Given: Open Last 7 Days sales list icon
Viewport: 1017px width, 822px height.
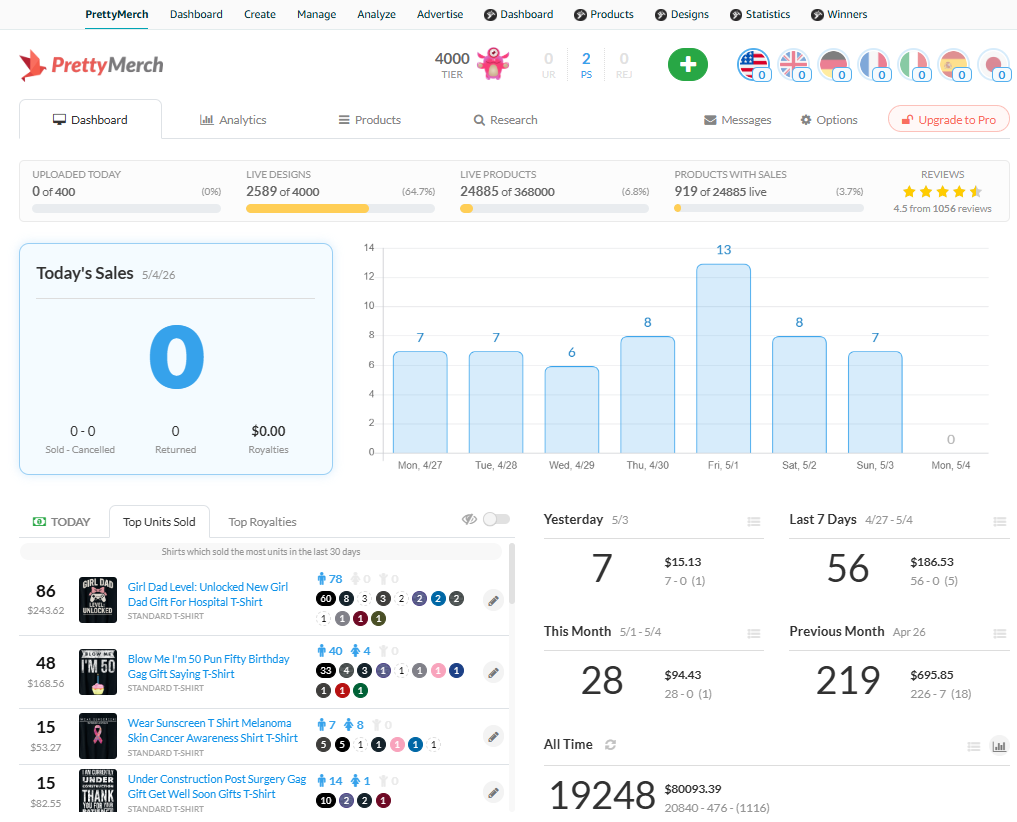Looking at the screenshot, I should point(999,521).
